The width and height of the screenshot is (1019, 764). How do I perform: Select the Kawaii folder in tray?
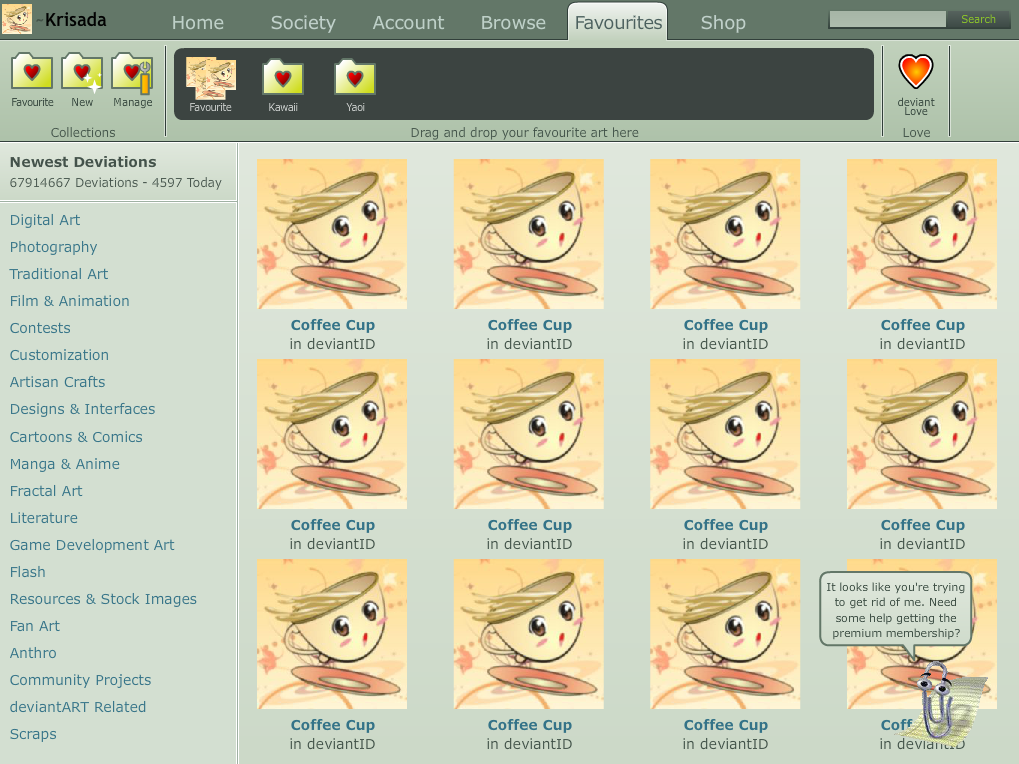click(x=283, y=77)
